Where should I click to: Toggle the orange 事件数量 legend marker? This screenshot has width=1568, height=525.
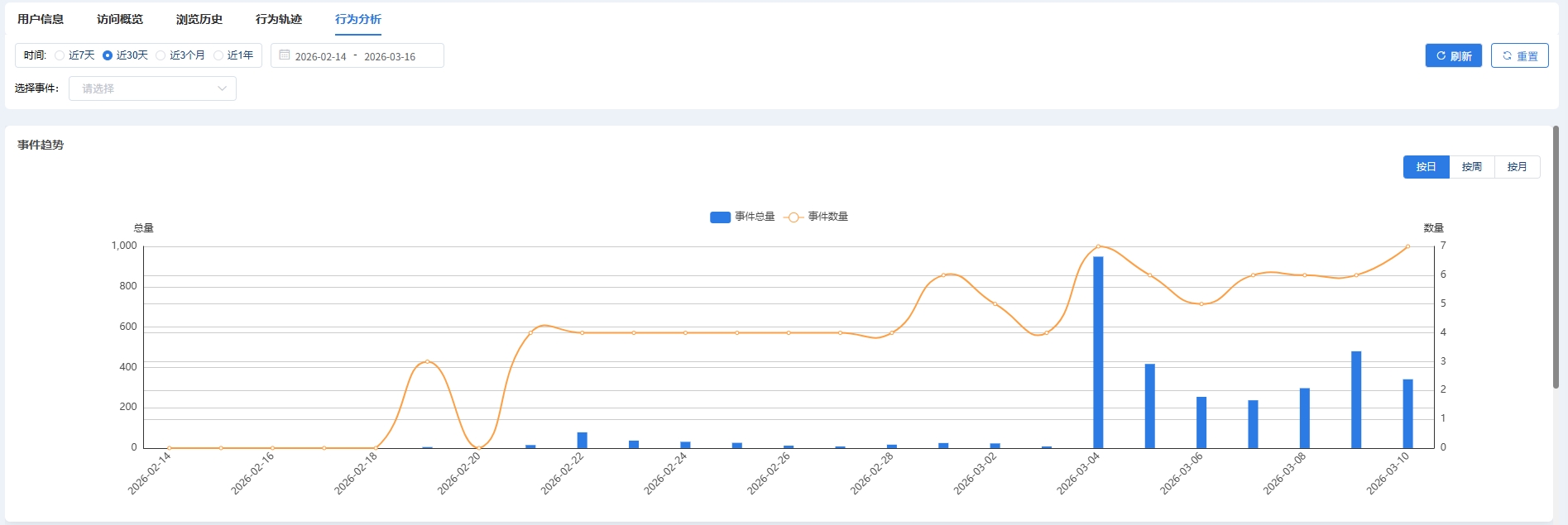(x=793, y=217)
